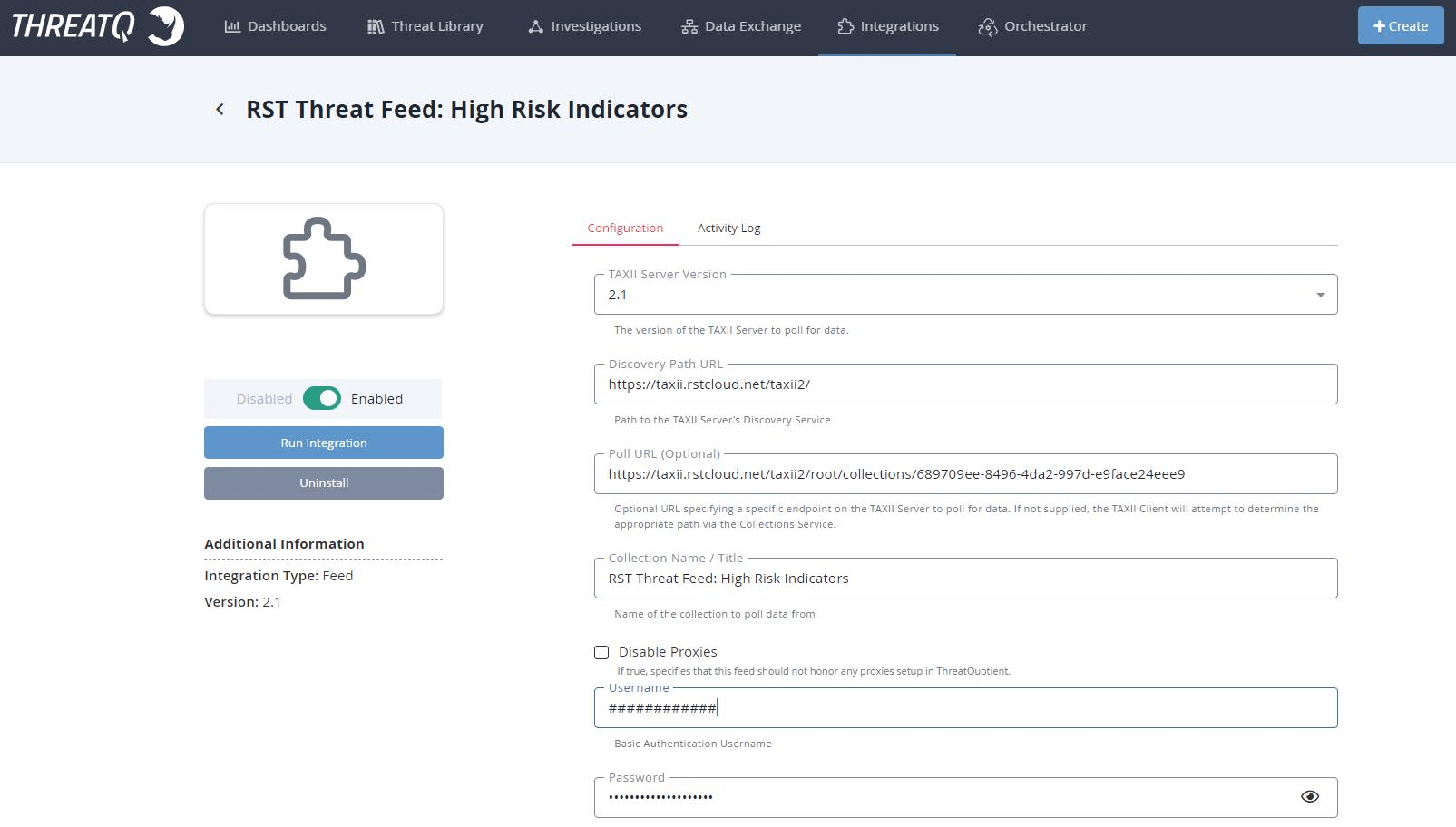
Task: Open the Integrations menu
Action: coord(887,26)
